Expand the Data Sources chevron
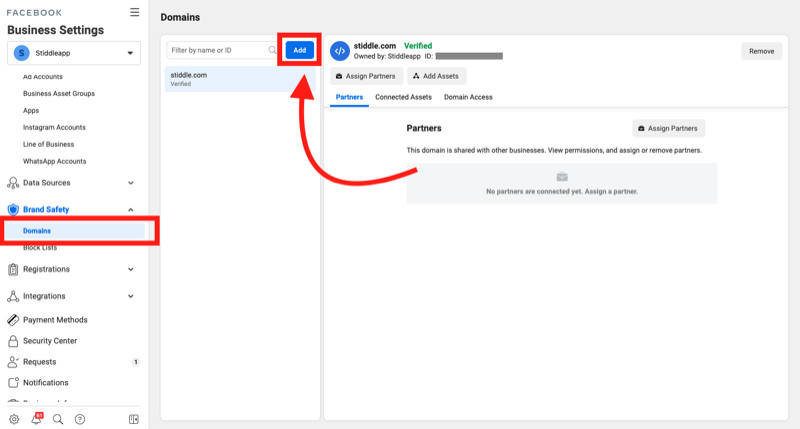 (131, 183)
